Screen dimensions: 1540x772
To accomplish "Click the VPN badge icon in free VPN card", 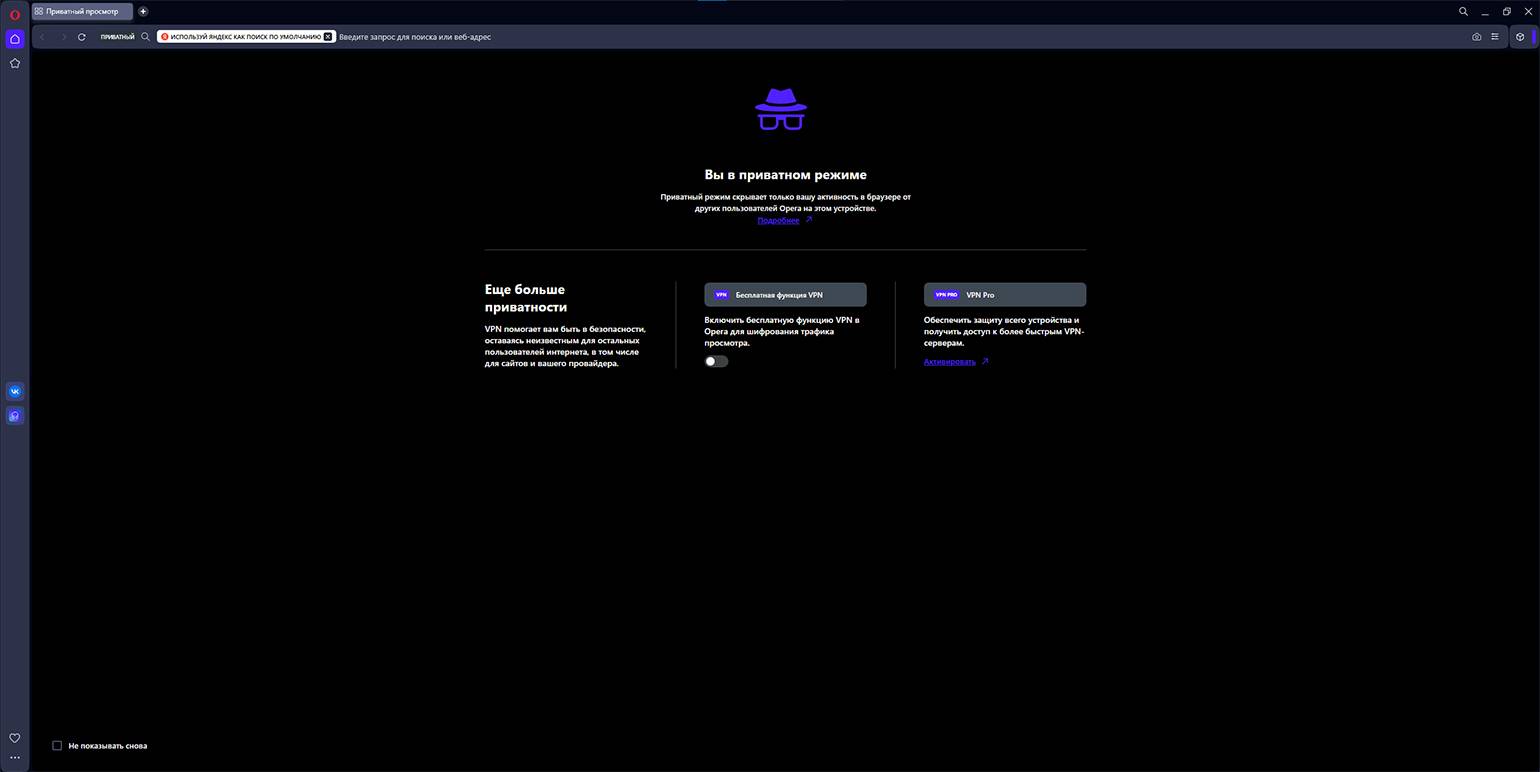I will tap(721, 295).
